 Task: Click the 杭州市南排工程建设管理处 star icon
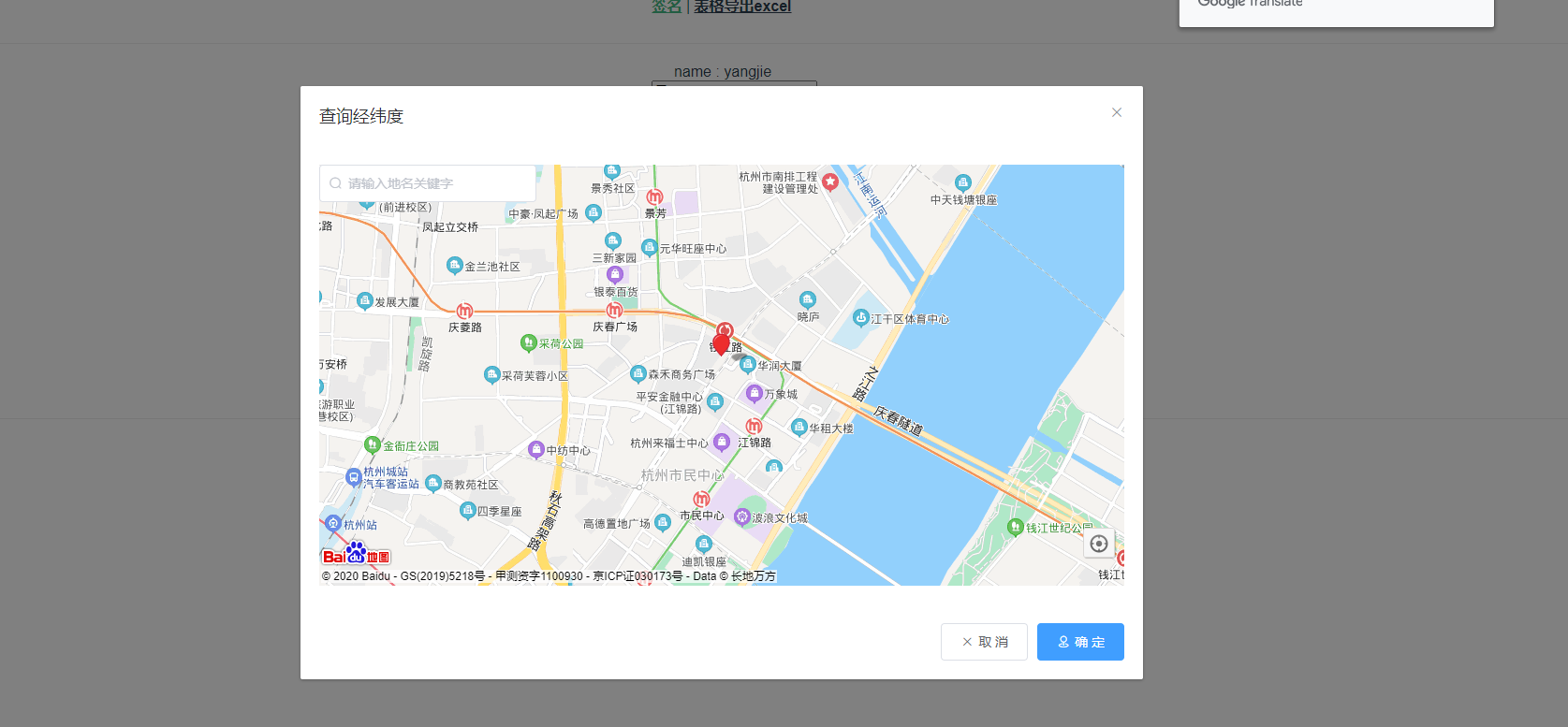[829, 182]
